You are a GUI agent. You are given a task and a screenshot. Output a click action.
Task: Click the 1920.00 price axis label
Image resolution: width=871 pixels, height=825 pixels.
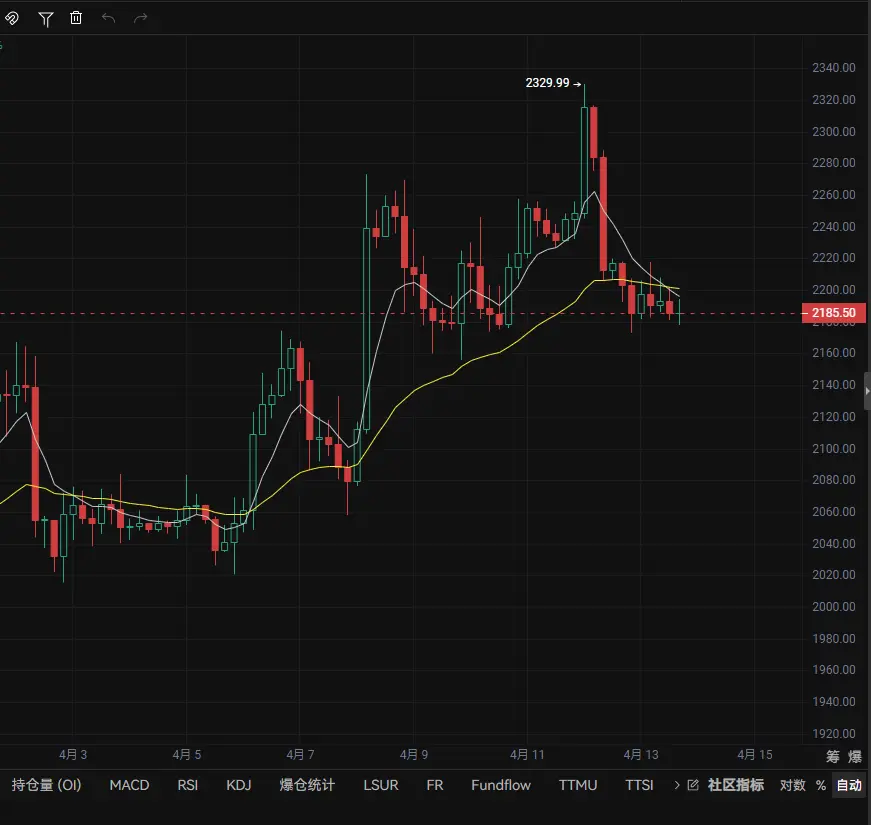833,733
